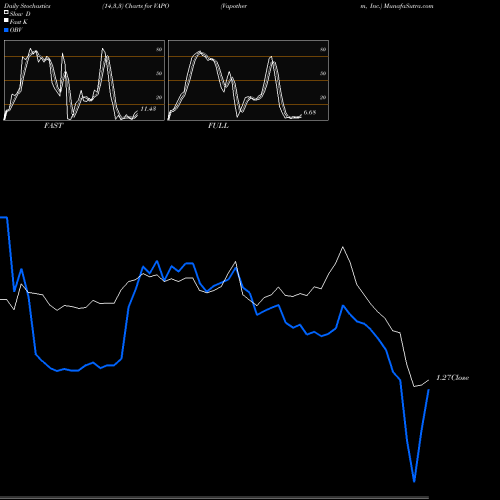Screen dimensions: 500x500
Task: Select the 'Daily Stochastics' title text
Action: (27, 6)
